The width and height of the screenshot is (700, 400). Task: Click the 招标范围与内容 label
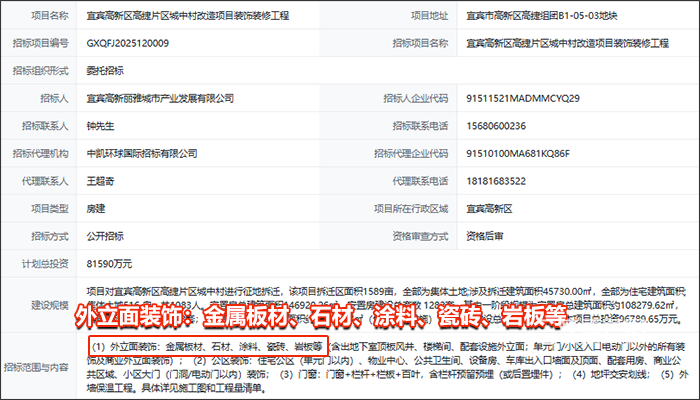tap(36, 367)
